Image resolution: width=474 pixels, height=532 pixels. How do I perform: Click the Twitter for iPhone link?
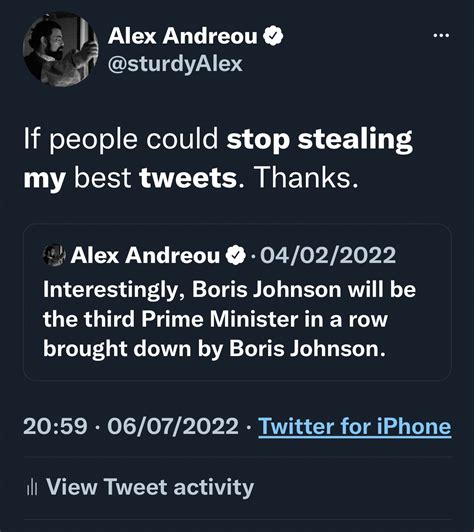click(x=355, y=426)
